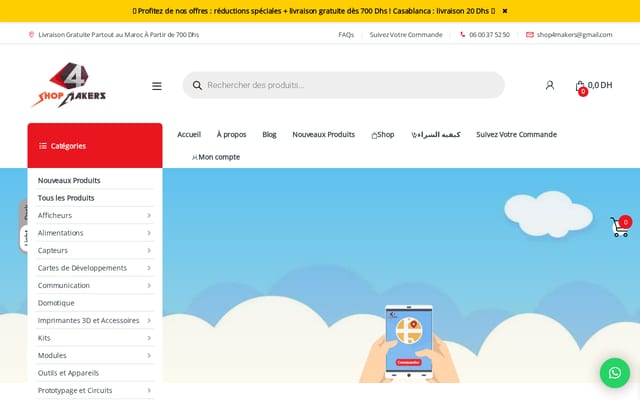Expand the Kits category arrow
Screen dimensions: 640x400
point(149,338)
